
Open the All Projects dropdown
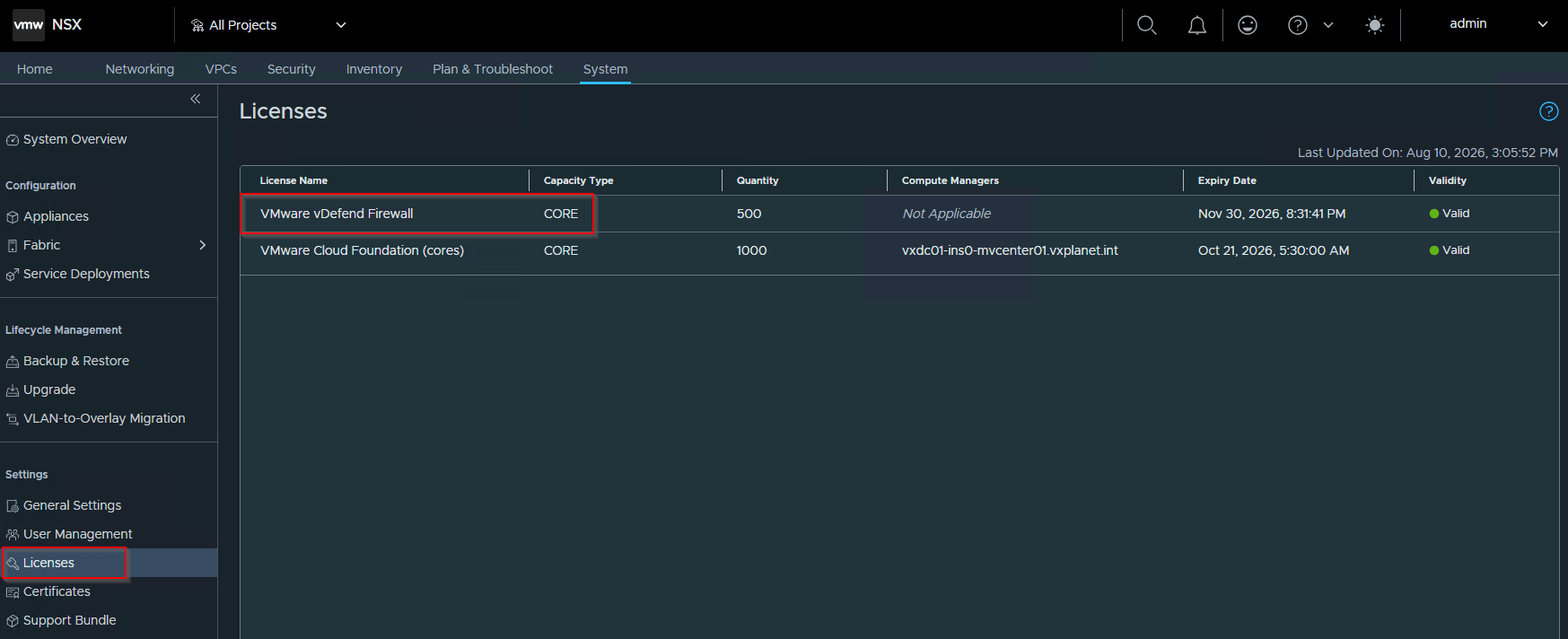point(268,25)
